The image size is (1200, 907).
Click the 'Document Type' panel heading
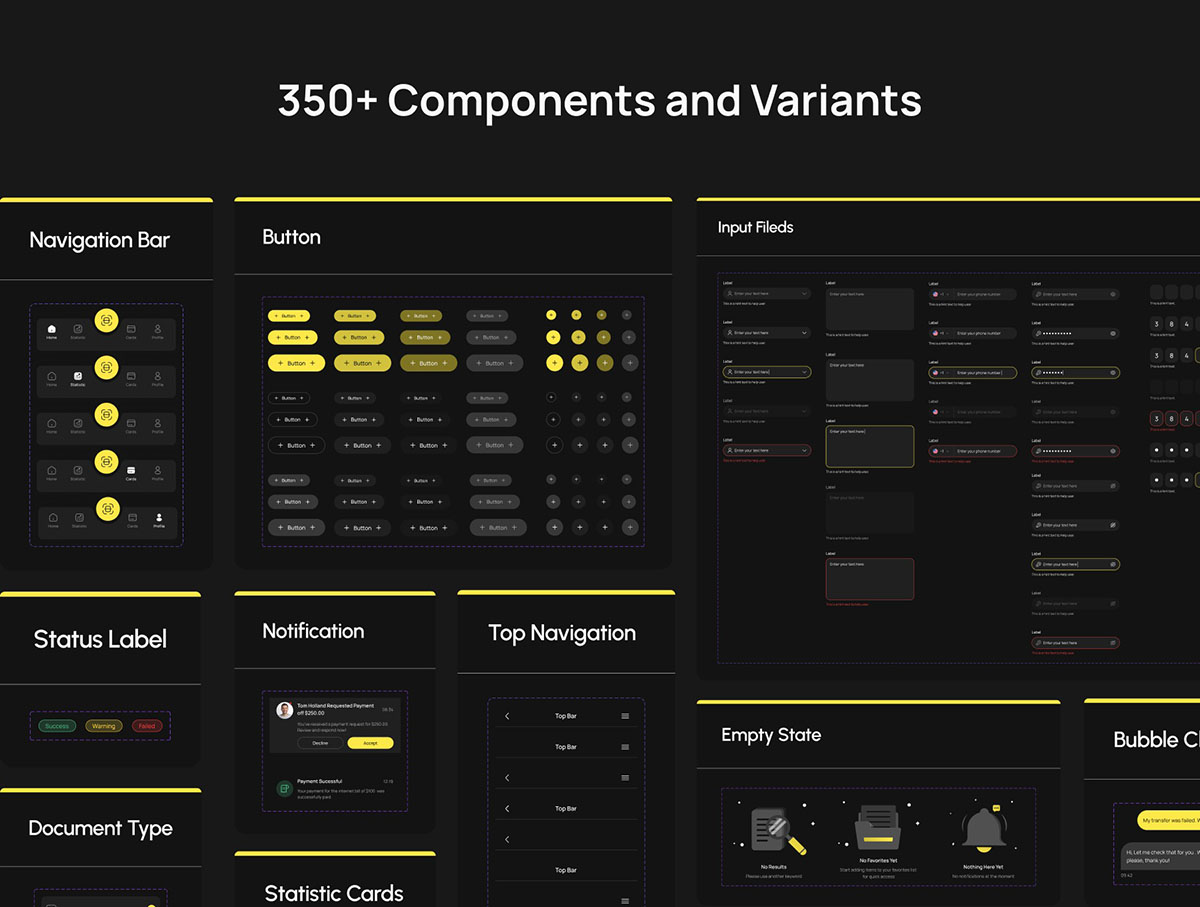click(100, 828)
